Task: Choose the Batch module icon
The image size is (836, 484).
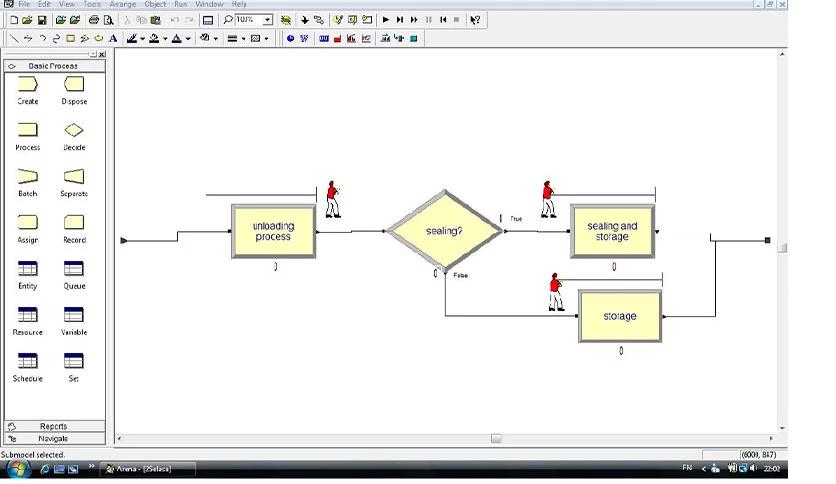Action: point(28,177)
